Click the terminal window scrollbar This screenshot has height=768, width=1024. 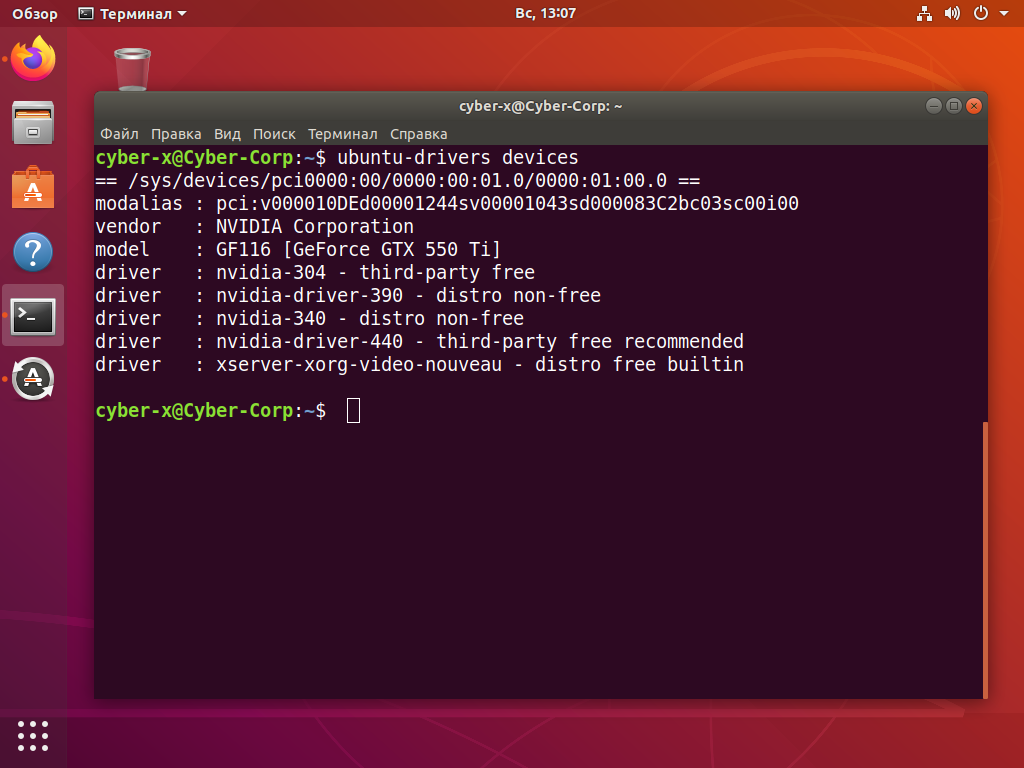point(985,560)
